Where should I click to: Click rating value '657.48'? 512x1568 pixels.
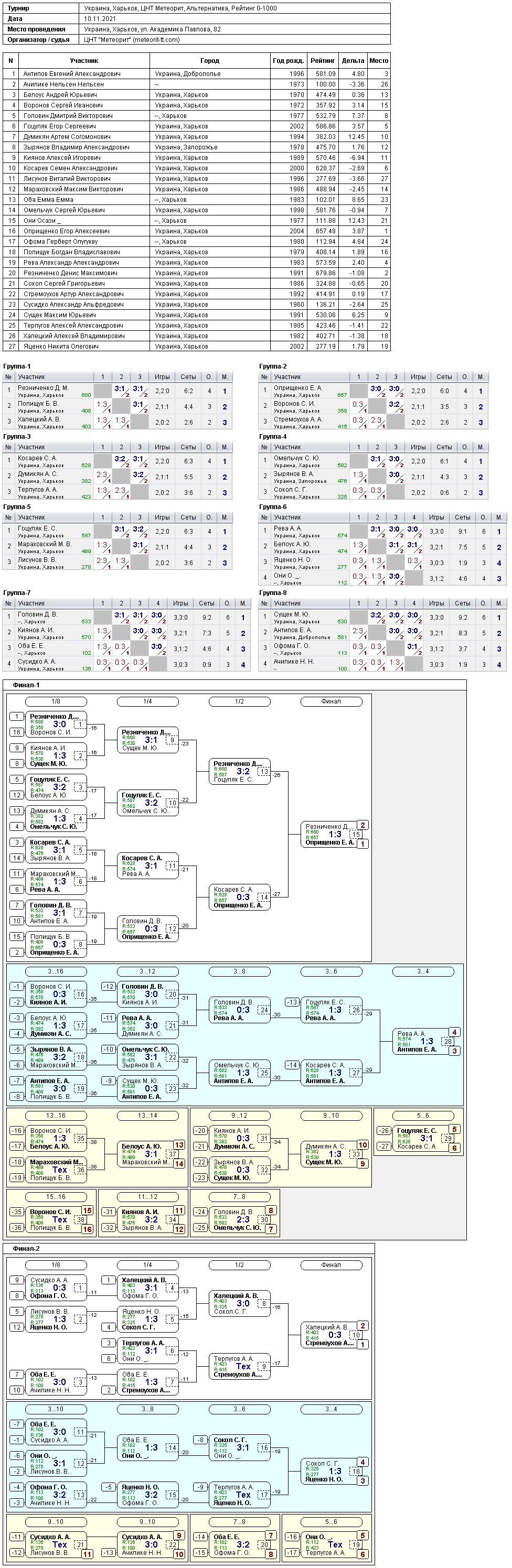[x=325, y=231]
